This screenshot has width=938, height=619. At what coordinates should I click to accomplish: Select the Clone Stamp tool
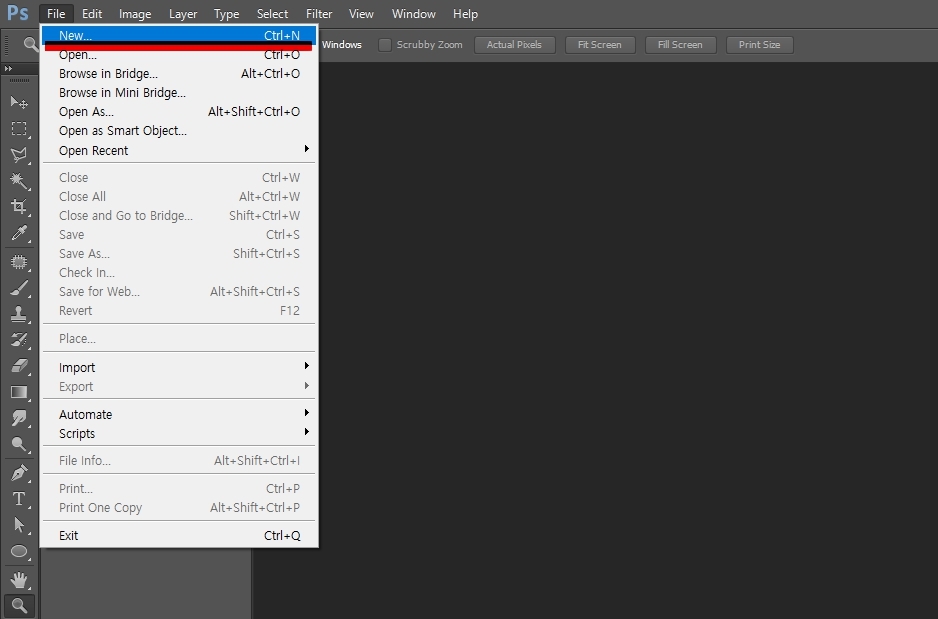coord(19,314)
